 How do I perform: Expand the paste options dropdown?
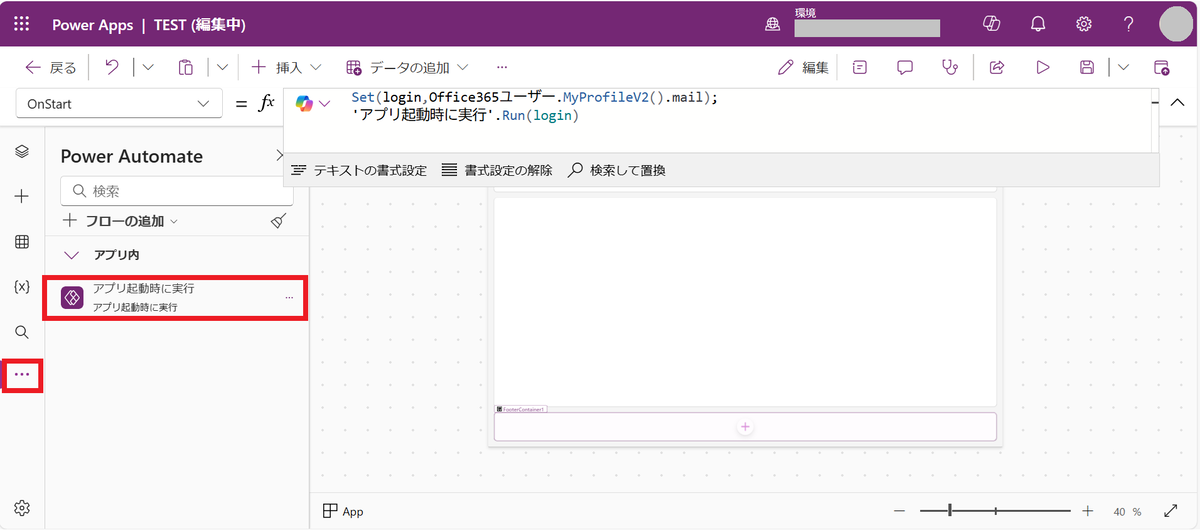(222, 67)
